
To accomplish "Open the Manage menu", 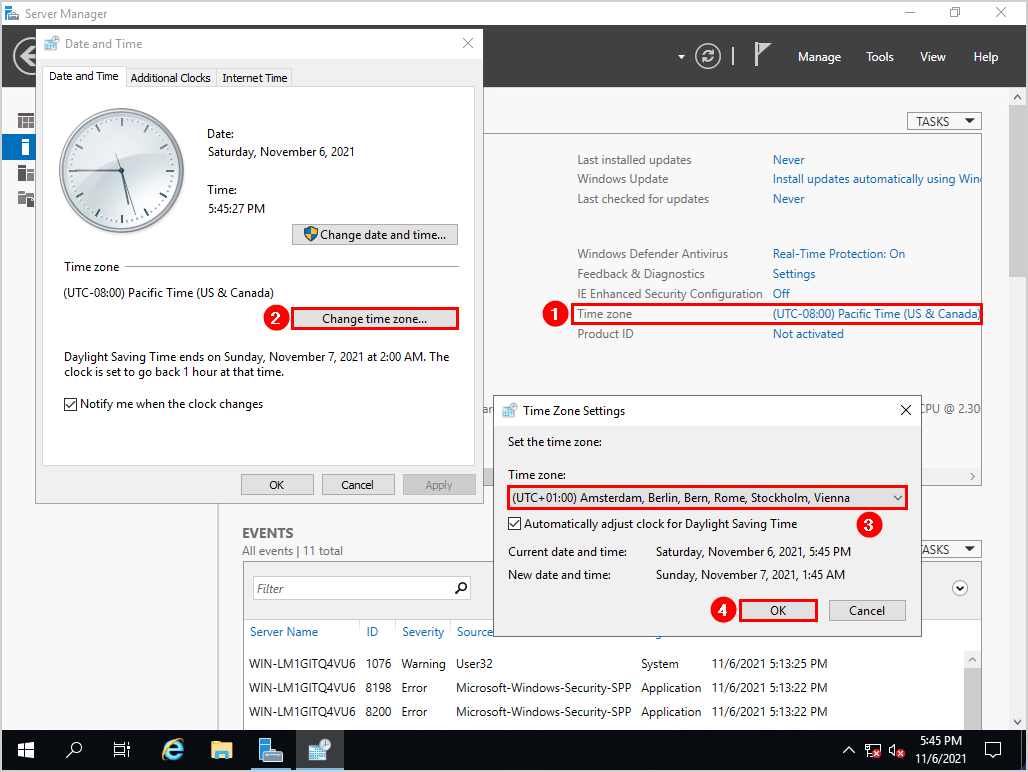I will (x=820, y=57).
